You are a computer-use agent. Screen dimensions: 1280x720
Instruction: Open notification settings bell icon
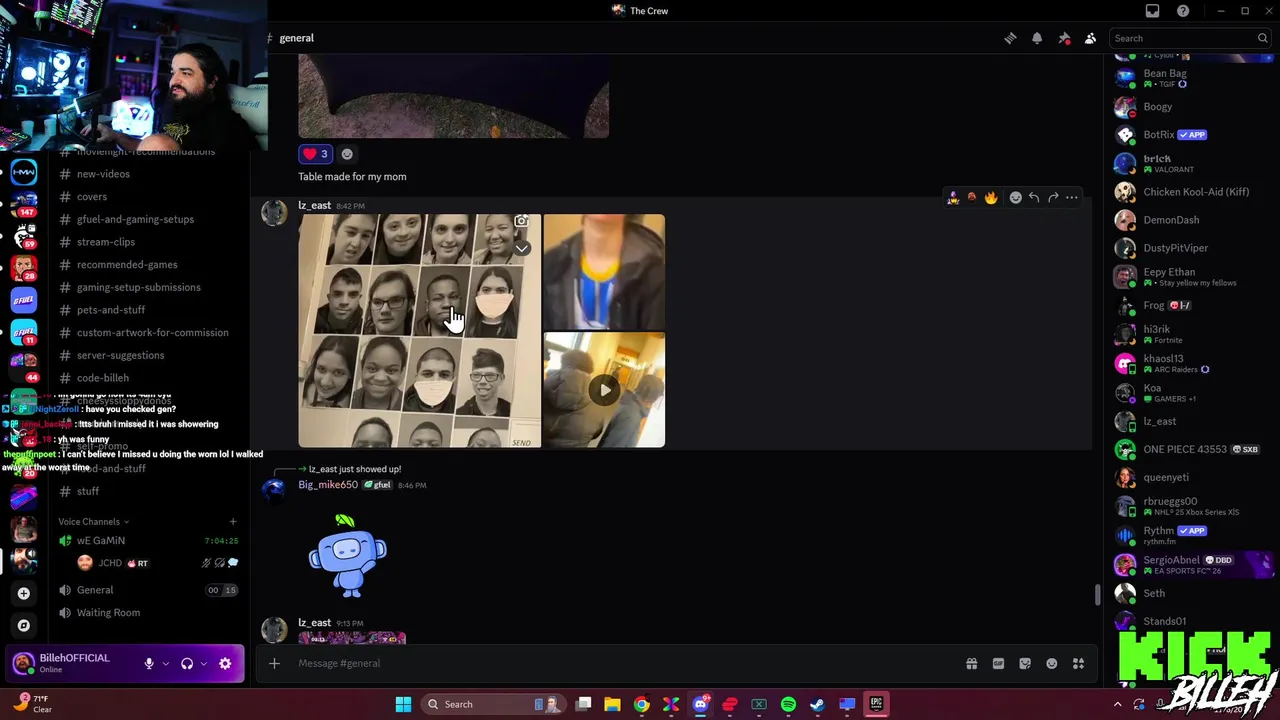tap(1037, 38)
